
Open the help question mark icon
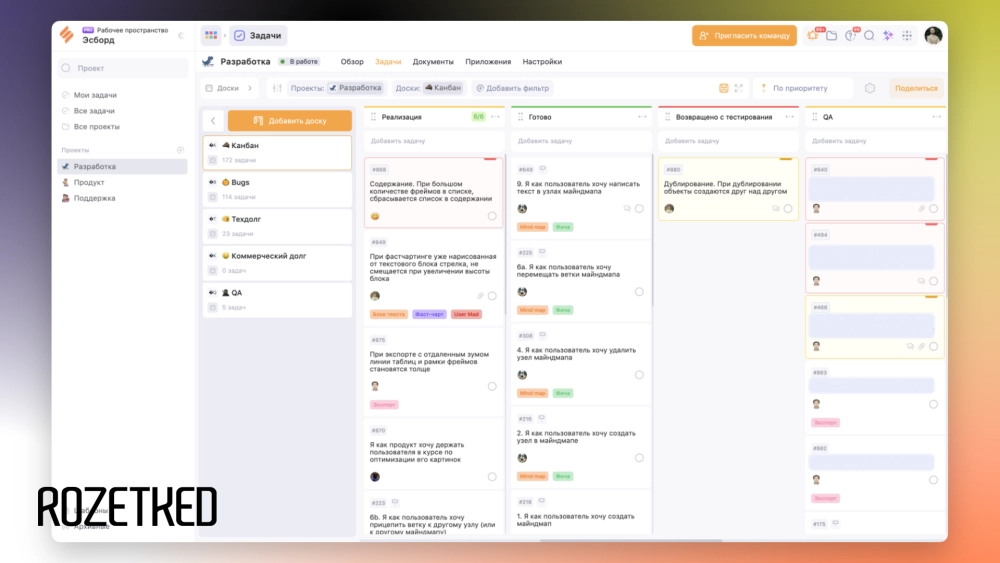click(x=850, y=36)
